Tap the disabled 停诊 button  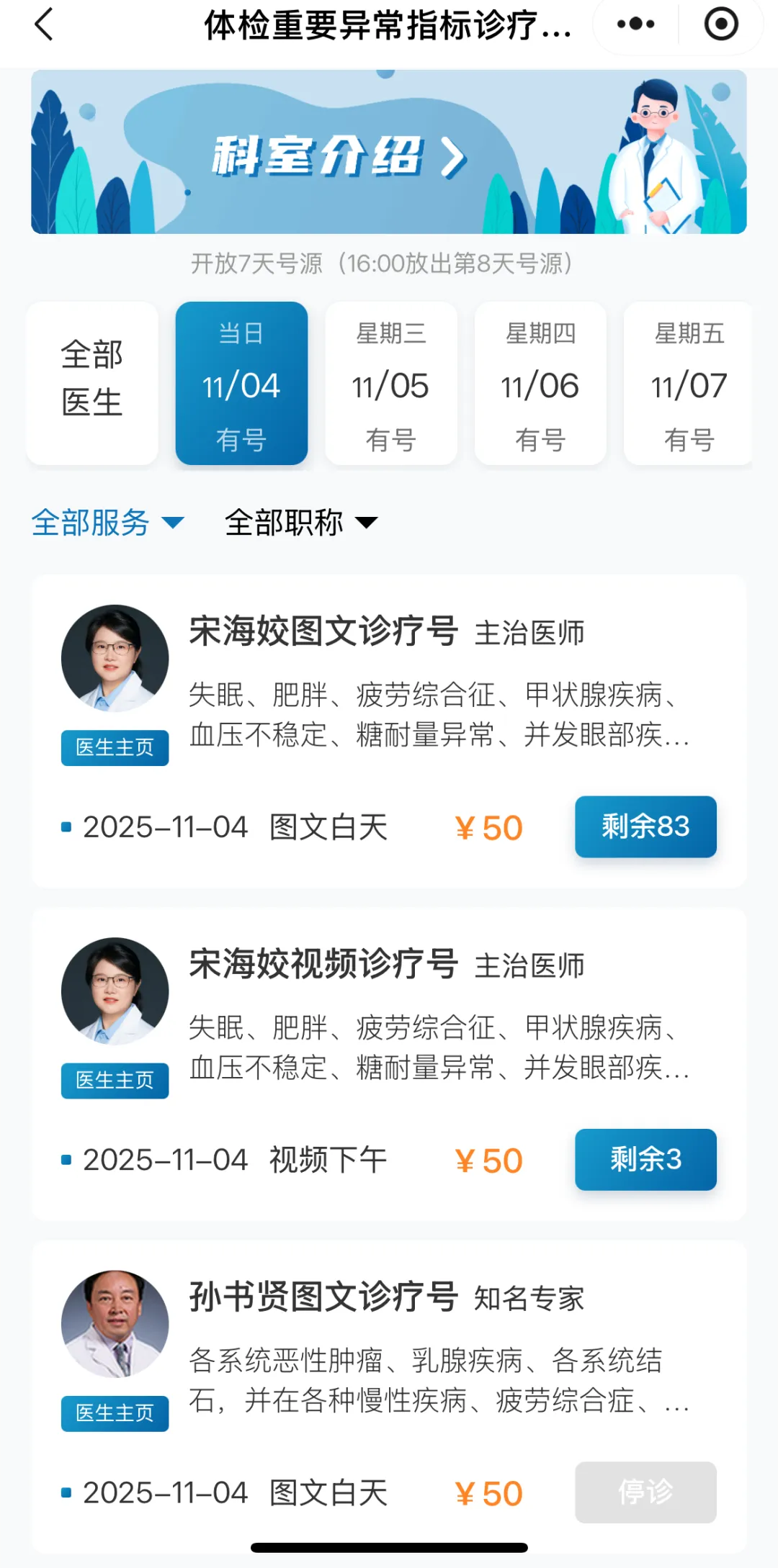click(x=645, y=1492)
